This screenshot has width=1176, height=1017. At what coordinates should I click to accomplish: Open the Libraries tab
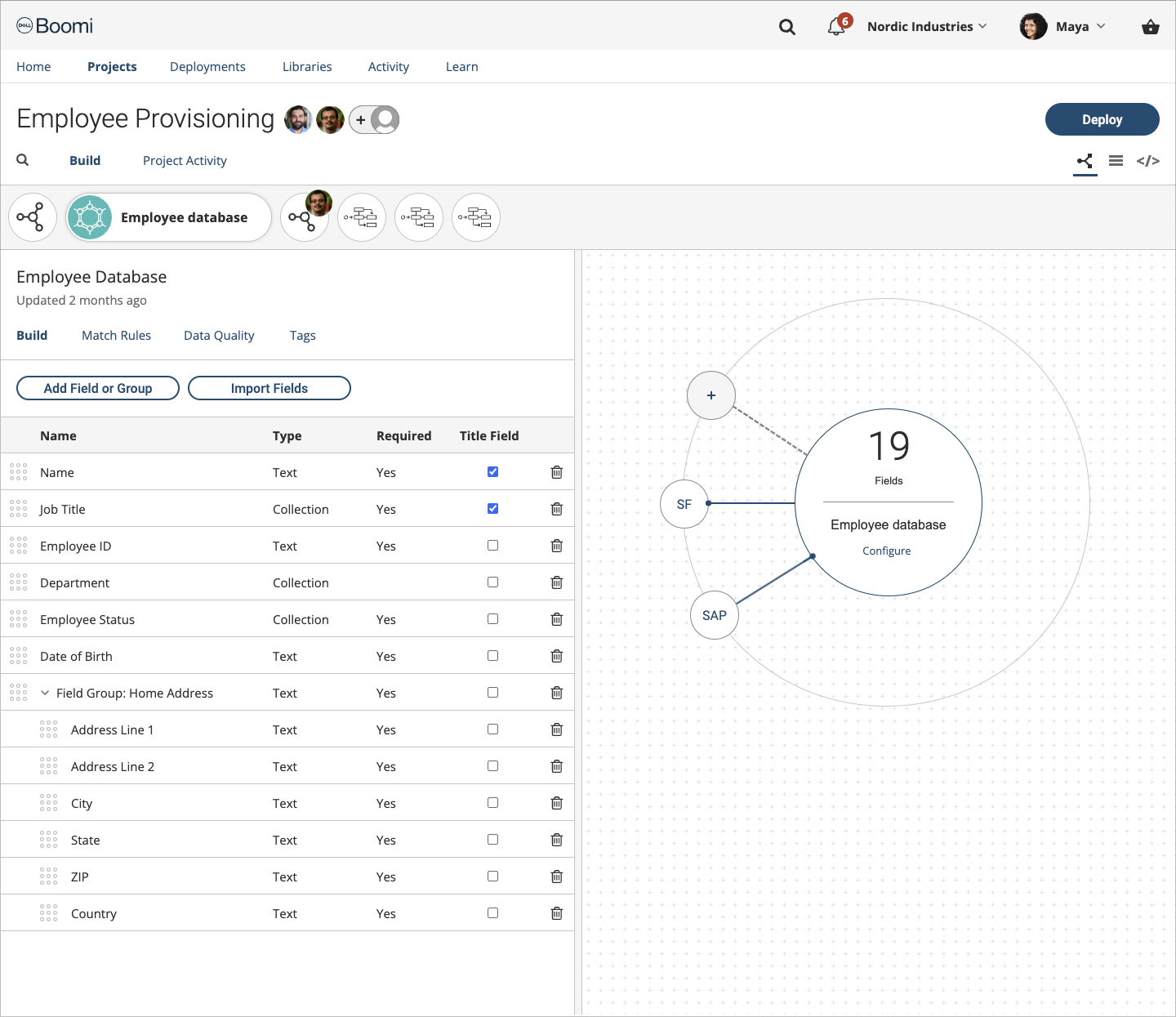coord(307,67)
